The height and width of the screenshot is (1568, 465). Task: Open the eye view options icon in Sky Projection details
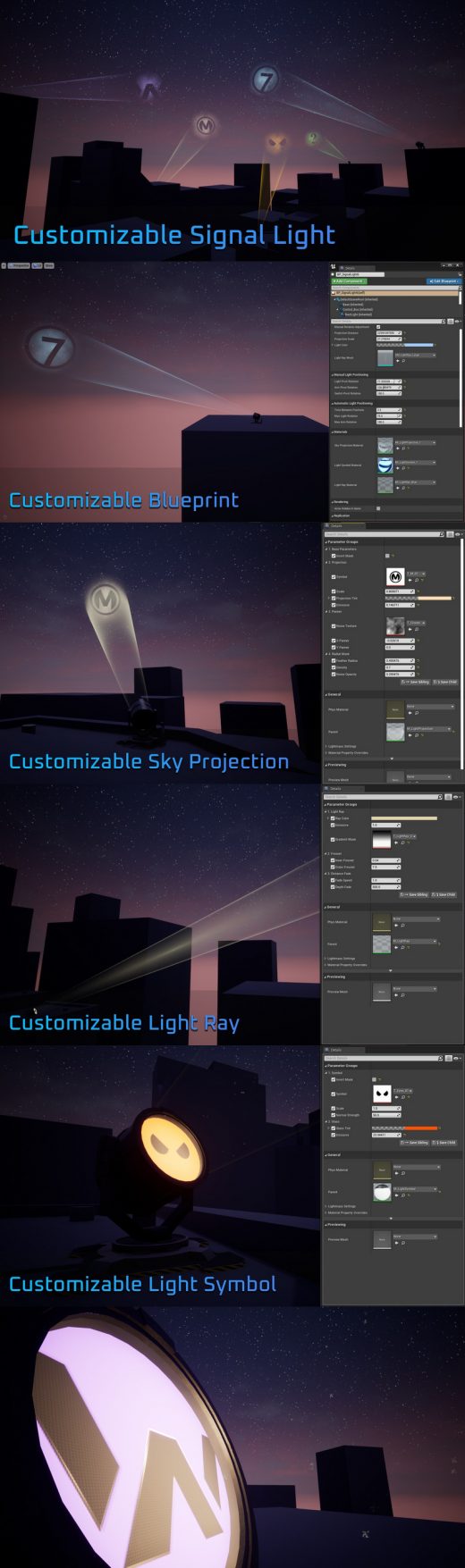[x=458, y=534]
